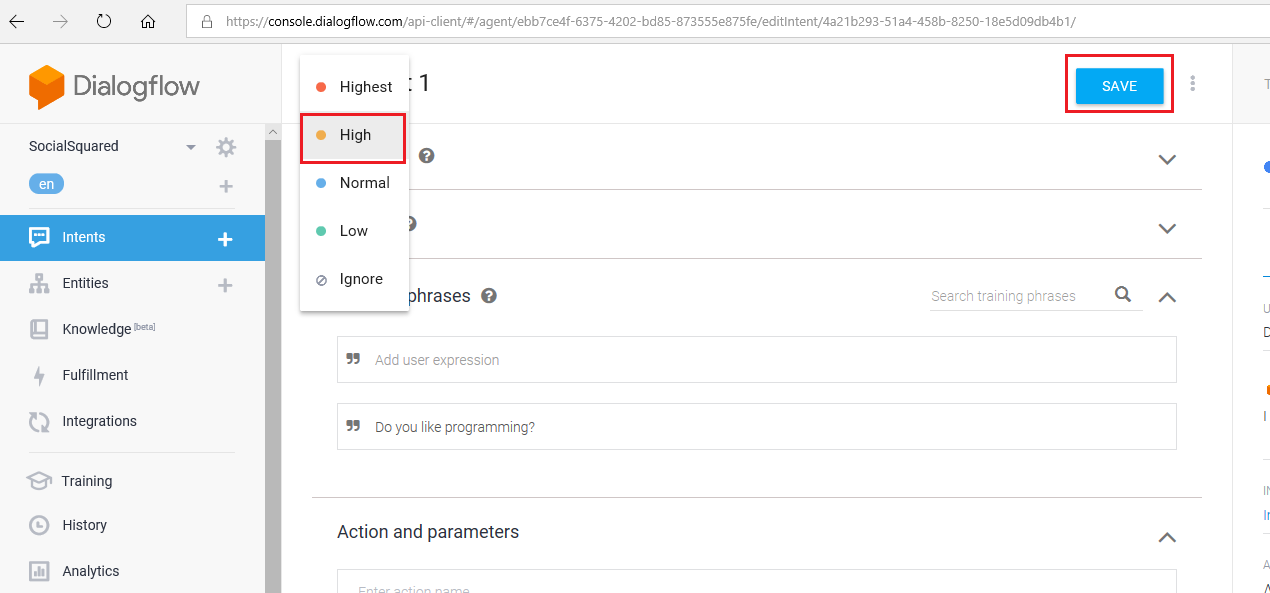Click the help icon beside Training phrases
The image size is (1270, 593).
pyautogui.click(x=489, y=296)
